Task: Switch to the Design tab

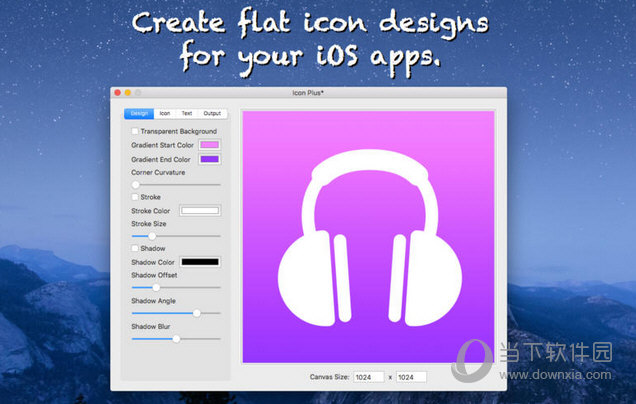Action: pos(139,114)
